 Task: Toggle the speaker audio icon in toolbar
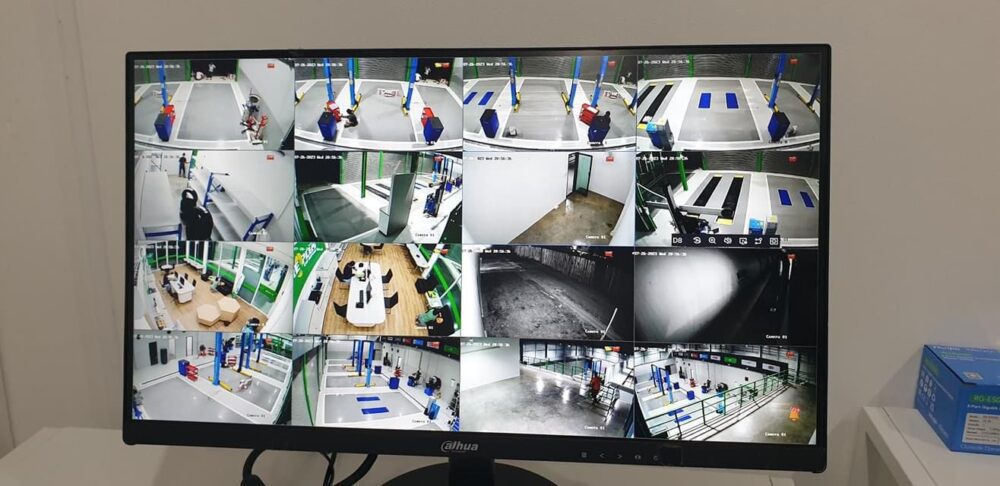[x=728, y=241]
